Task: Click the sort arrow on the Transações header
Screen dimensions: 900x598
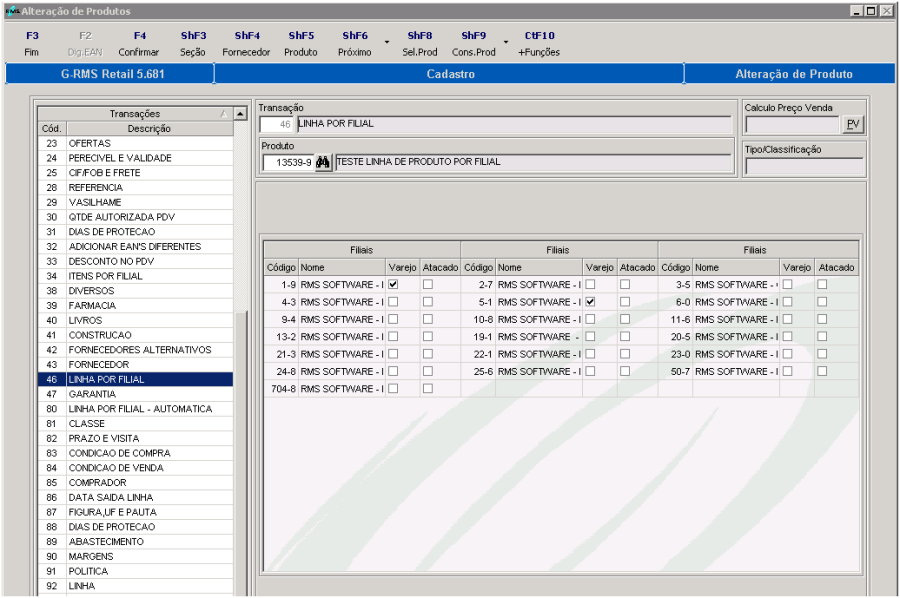Action: 226,113
